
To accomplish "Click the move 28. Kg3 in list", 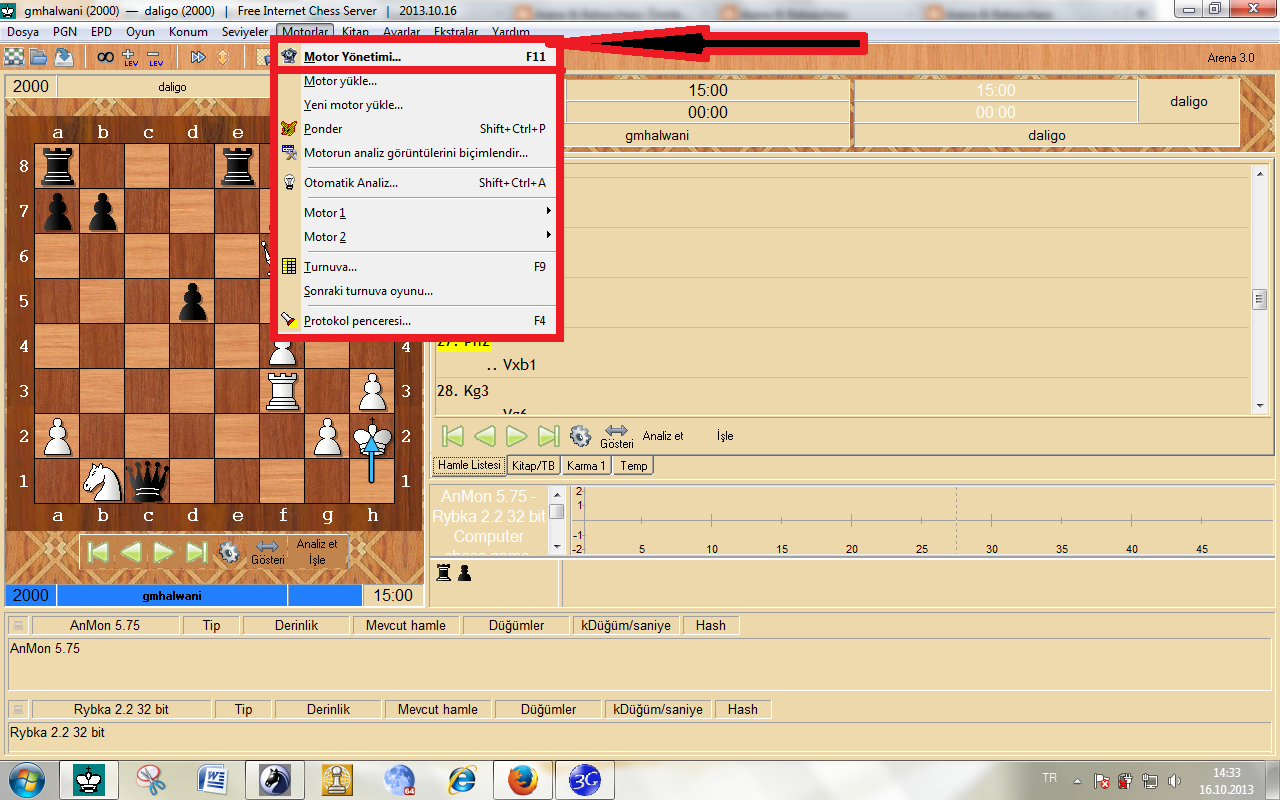I will [463, 390].
